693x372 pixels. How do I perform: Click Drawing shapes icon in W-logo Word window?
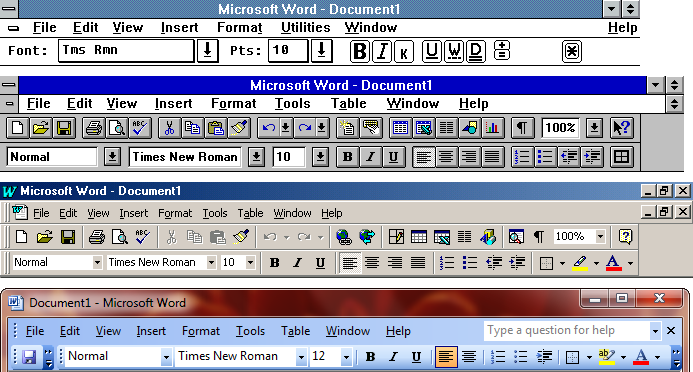pos(487,237)
